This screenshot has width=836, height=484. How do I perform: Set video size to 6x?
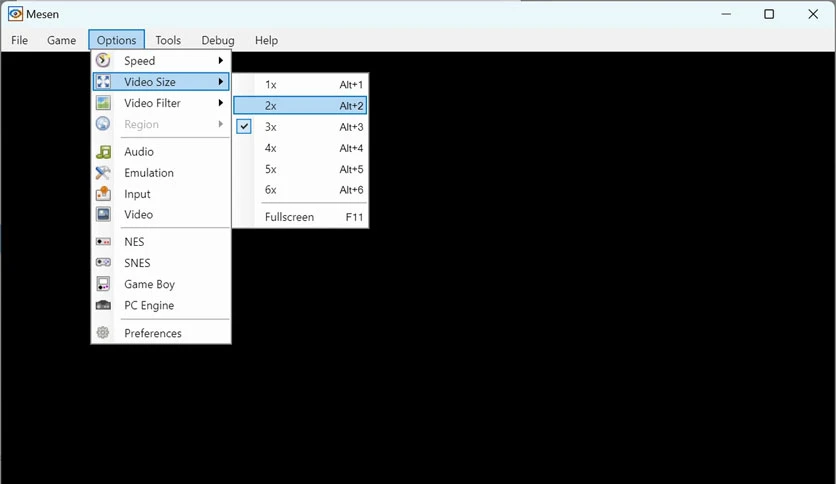300,190
